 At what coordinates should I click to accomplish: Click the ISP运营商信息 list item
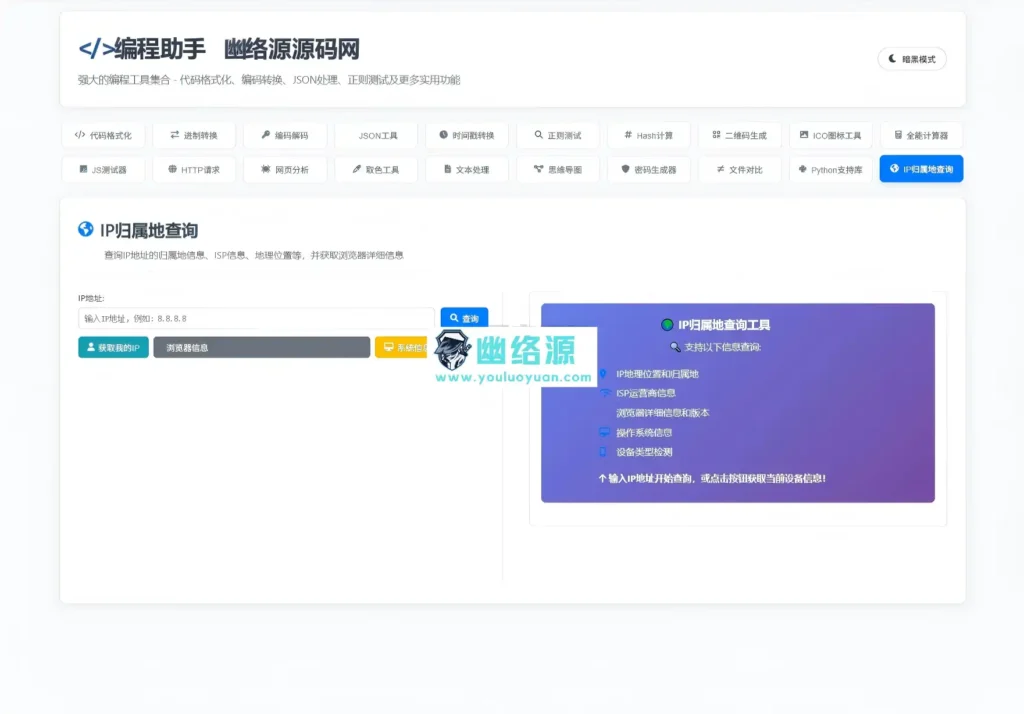[x=646, y=393]
